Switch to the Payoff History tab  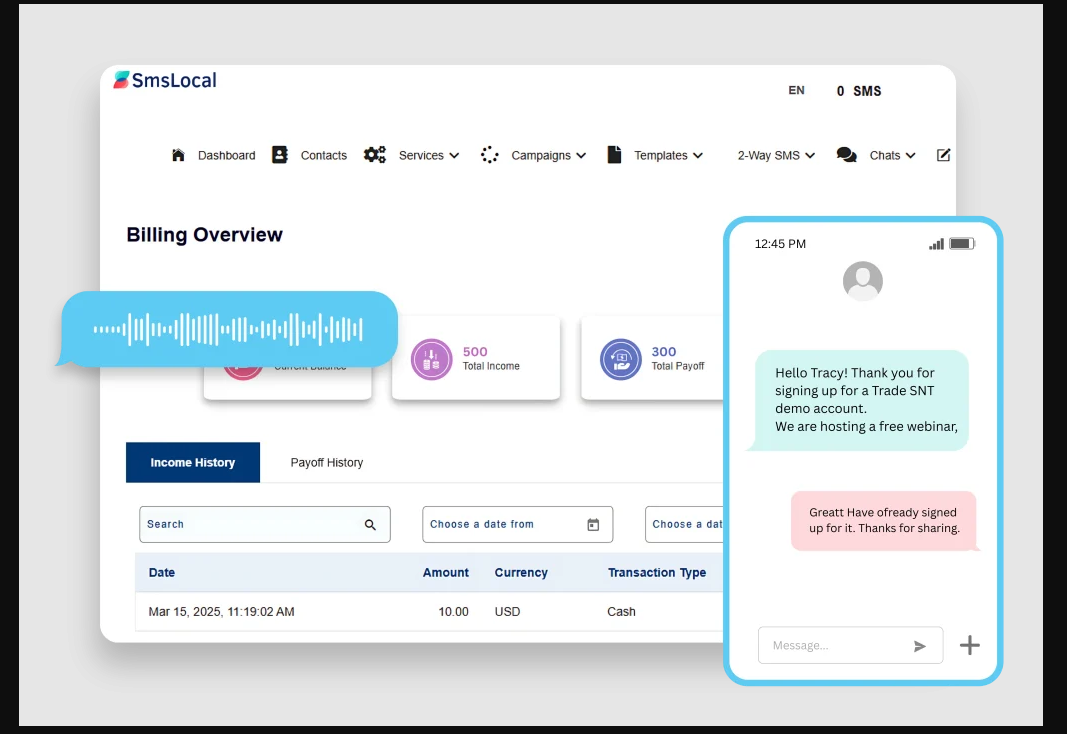point(327,463)
